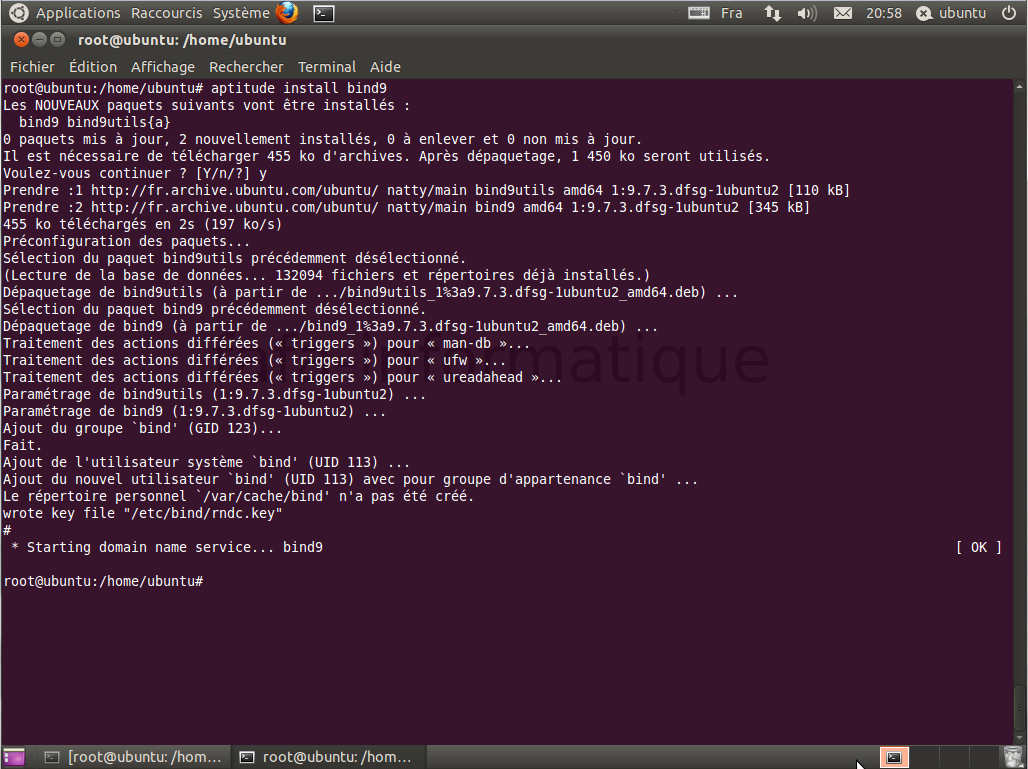Click the '455 ko téléchargés en 2s' line
The width and height of the screenshot is (1028, 769).
click(x=143, y=224)
